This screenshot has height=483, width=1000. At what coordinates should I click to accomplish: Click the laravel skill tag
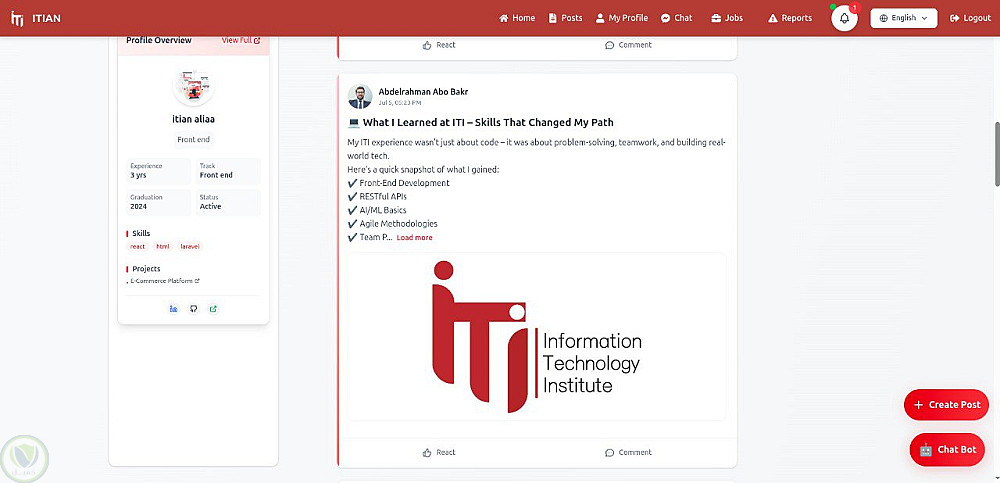click(189, 246)
